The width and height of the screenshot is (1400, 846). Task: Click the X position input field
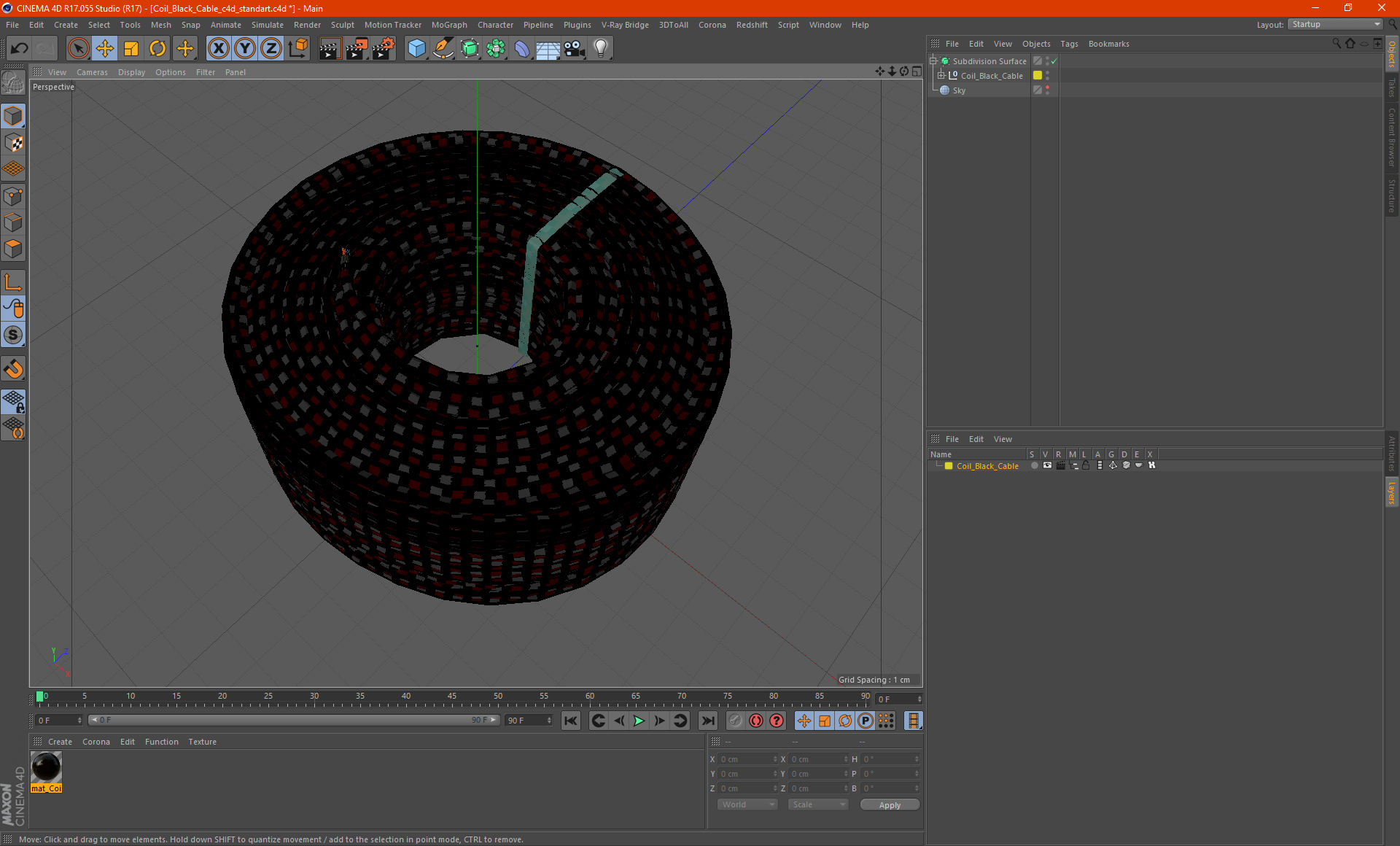tap(747, 759)
